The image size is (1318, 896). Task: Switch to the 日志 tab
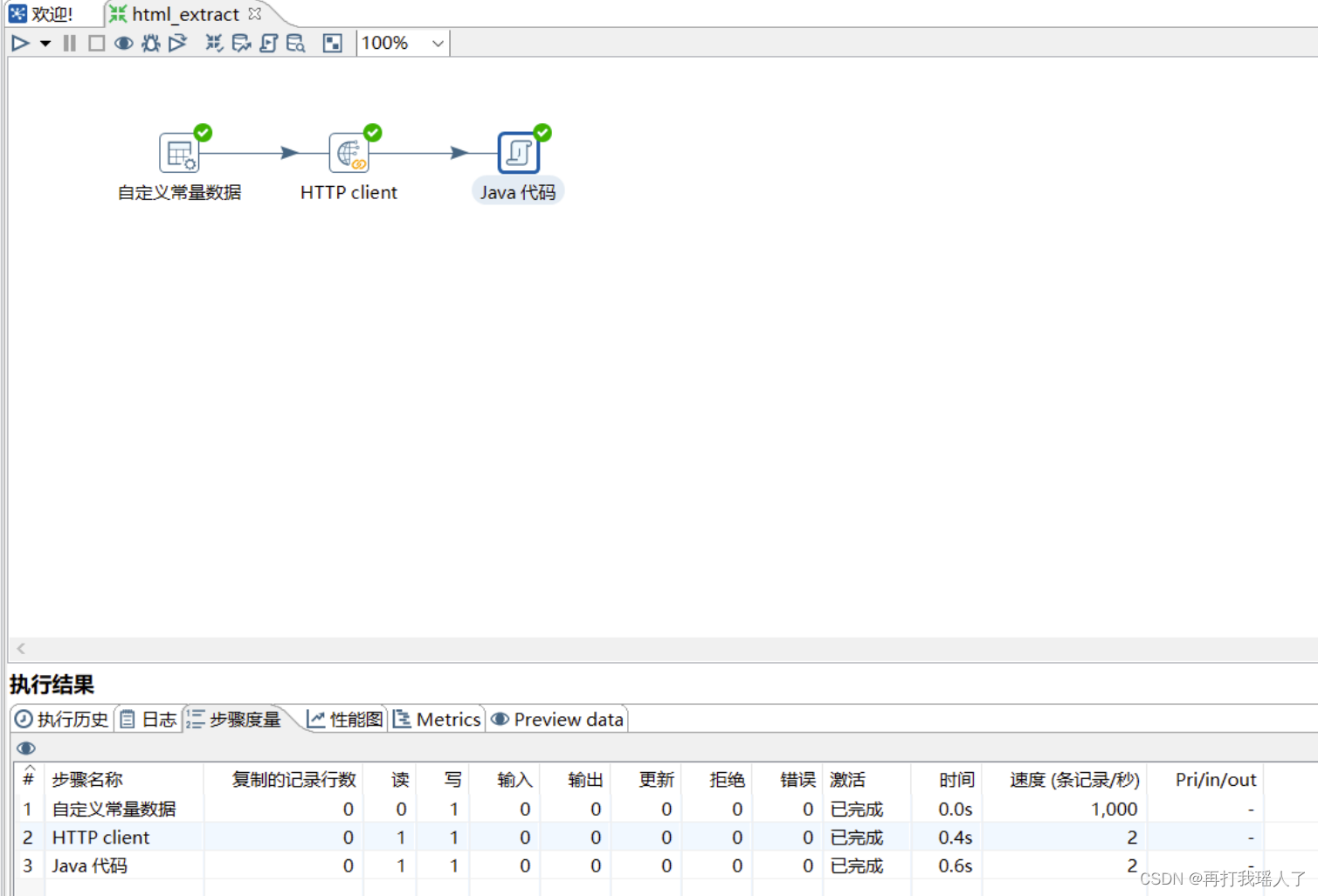pyautogui.click(x=148, y=719)
